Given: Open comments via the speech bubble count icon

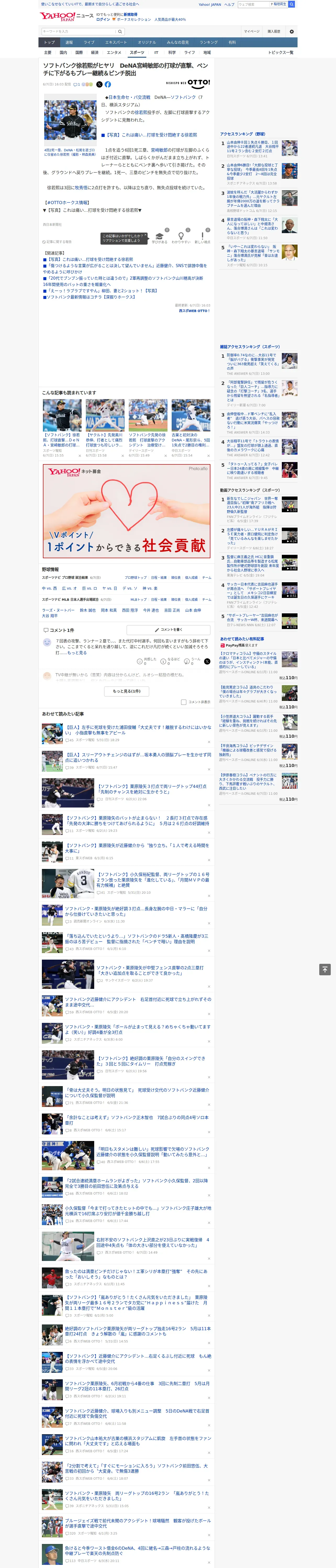Looking at the screenshot, I should pyautogui.click(x=77, y=85).
